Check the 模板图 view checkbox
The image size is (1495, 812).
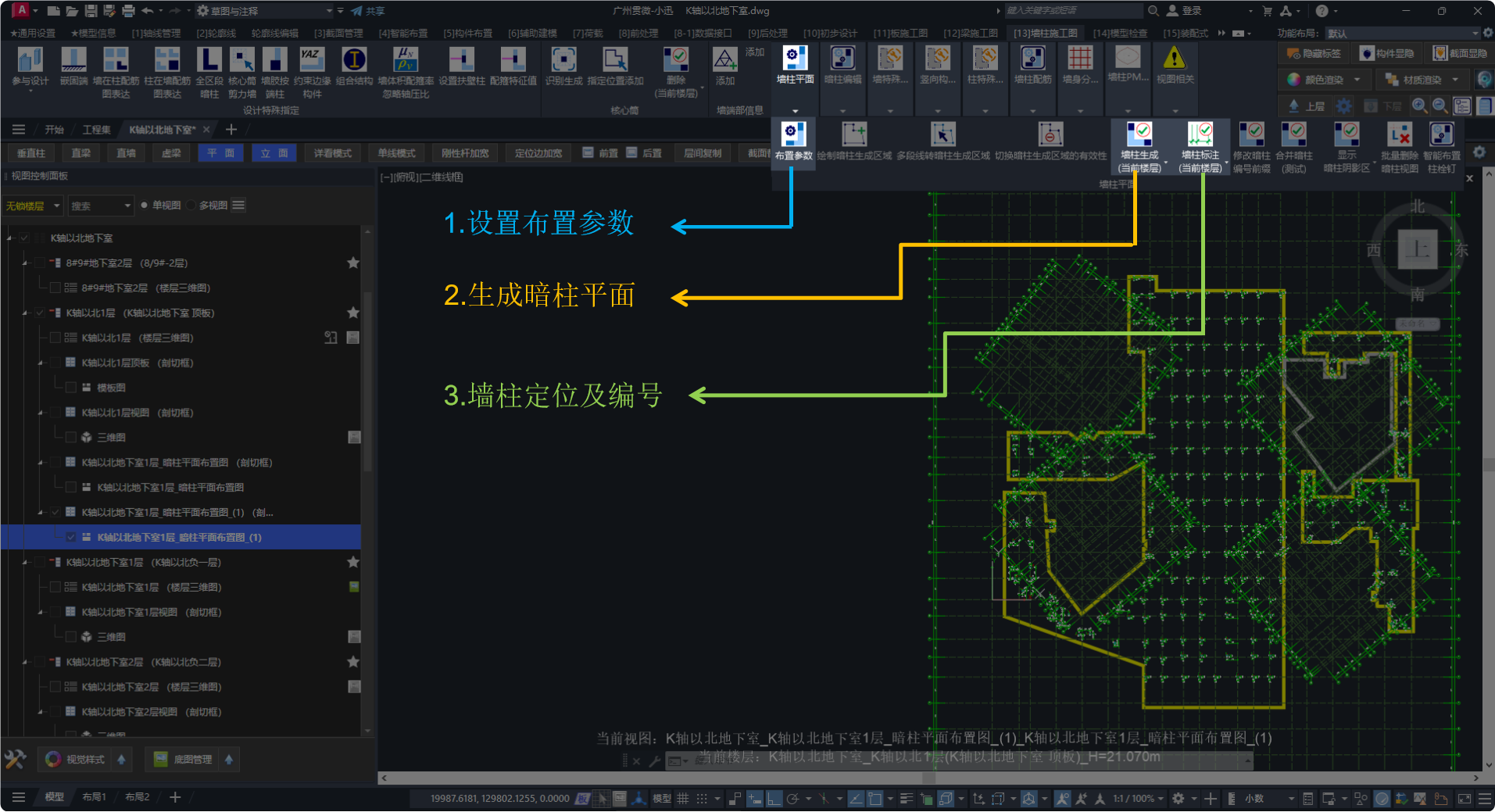[x=71, y=388]
